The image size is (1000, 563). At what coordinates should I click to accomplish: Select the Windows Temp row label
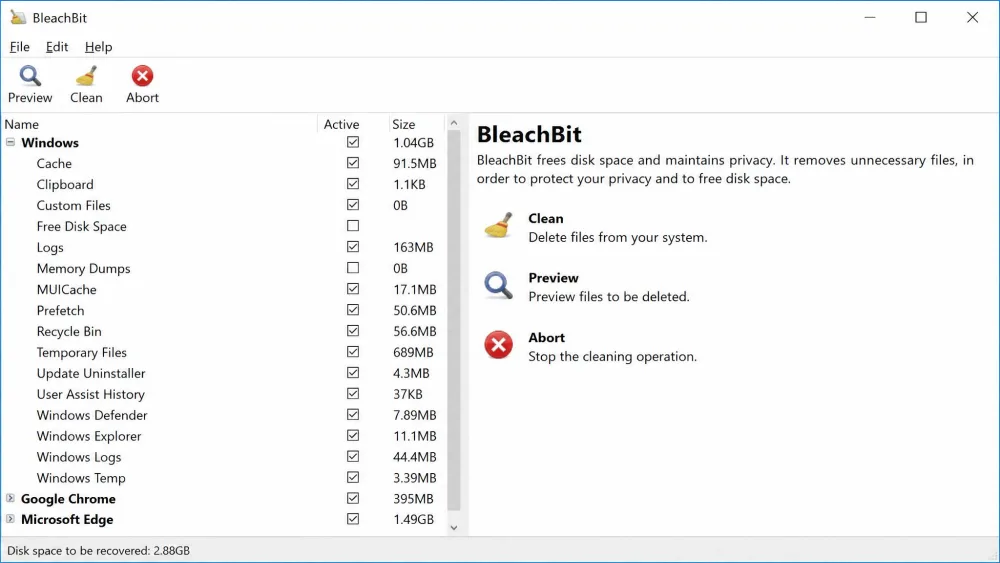[x=81, y=478]
